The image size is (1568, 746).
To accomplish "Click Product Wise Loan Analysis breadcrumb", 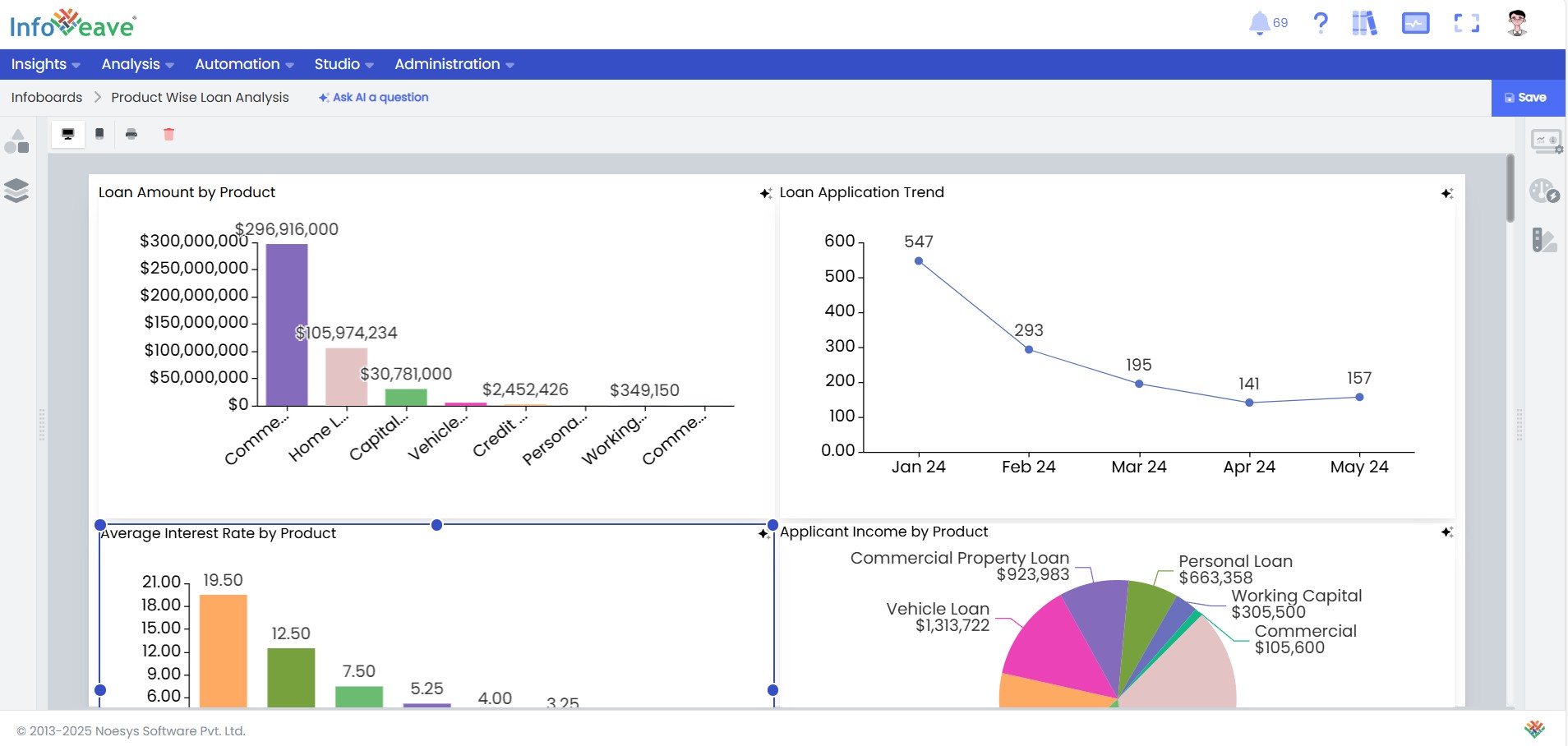I will click(x=200, y=97).
